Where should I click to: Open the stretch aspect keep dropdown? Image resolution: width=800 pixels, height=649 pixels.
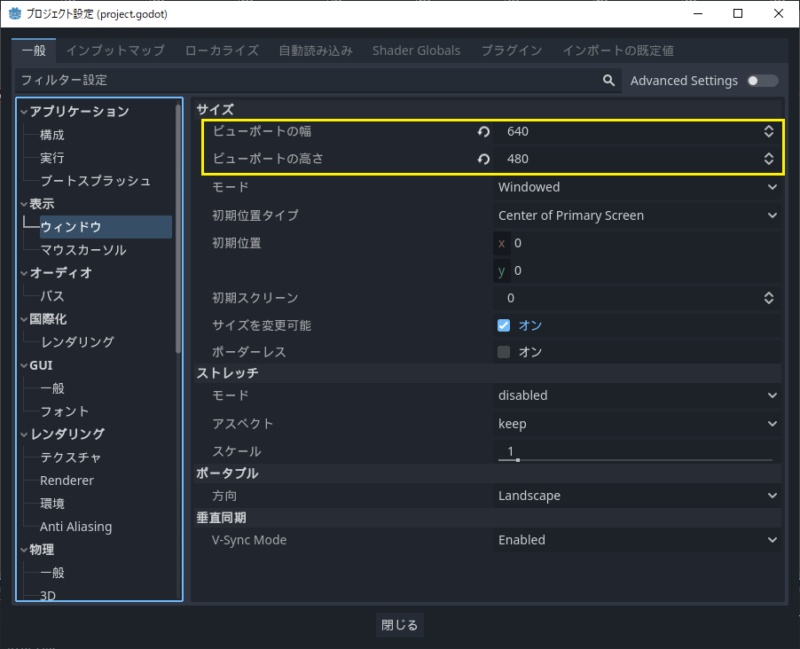coord(637,424)
